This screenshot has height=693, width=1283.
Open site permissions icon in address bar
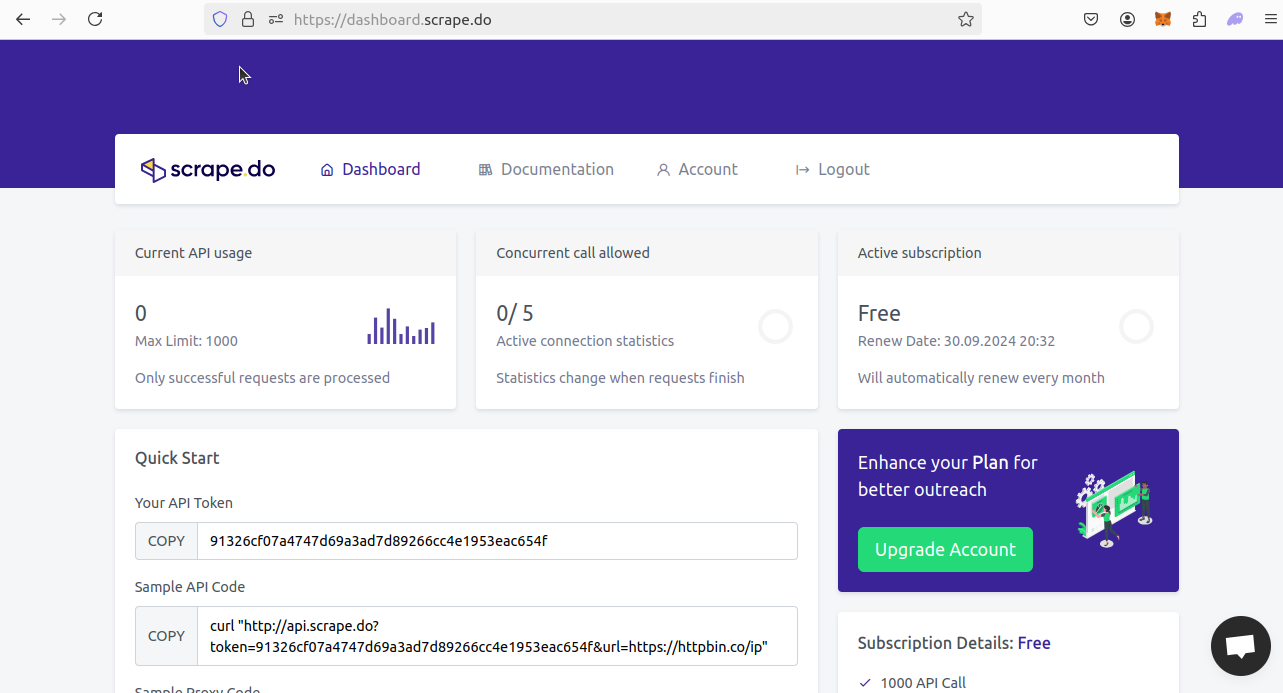[x=276, y=19]
